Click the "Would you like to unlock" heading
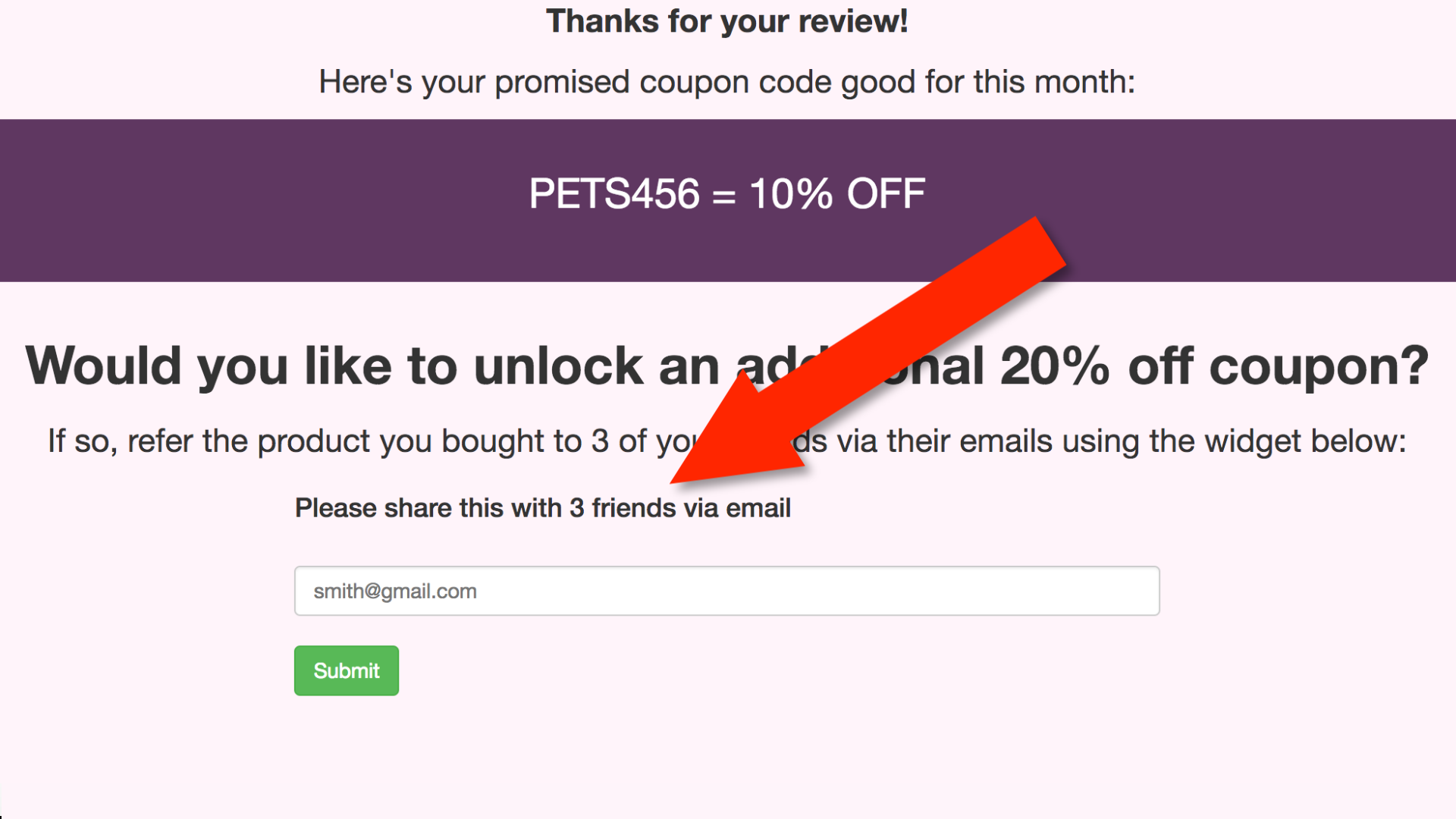 tap(372, 366)
